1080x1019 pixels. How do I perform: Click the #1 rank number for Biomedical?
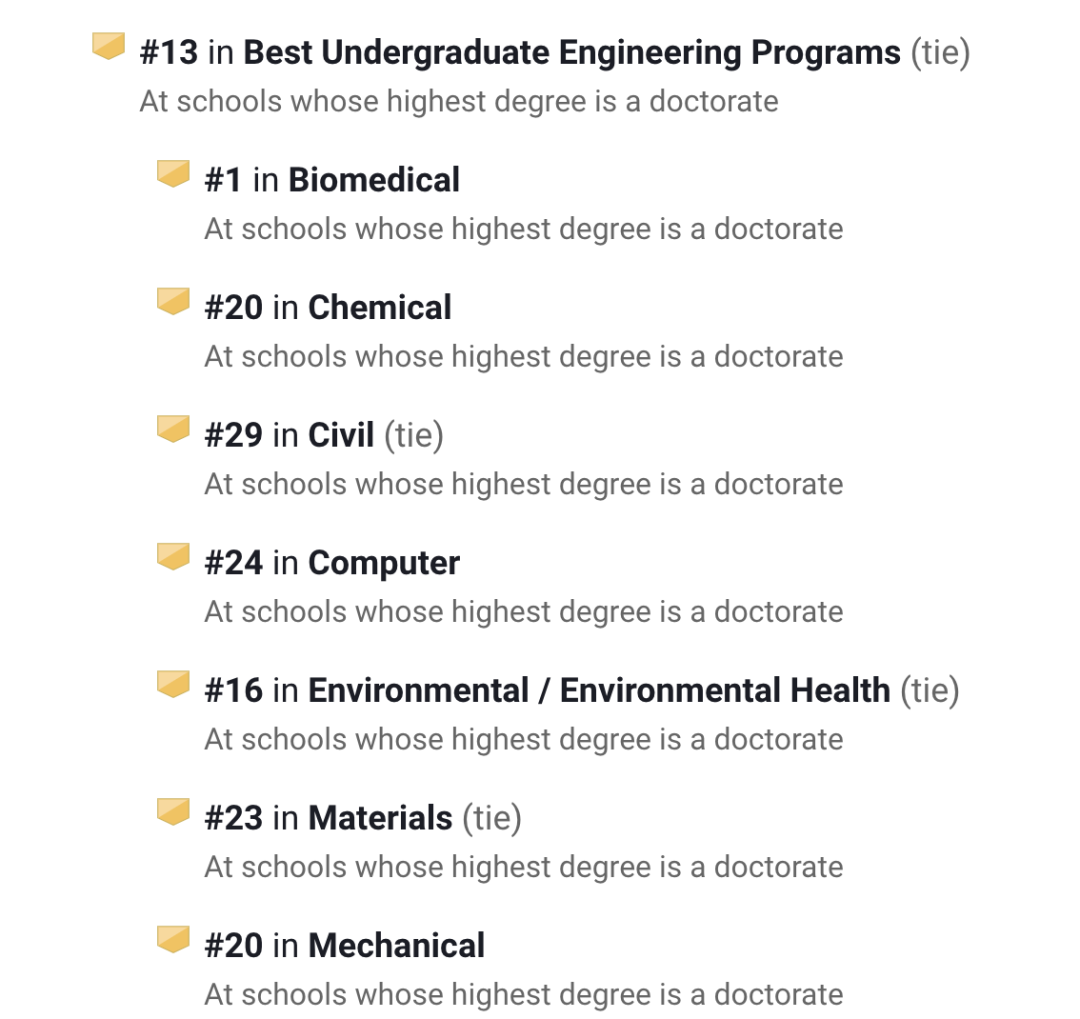223,180
